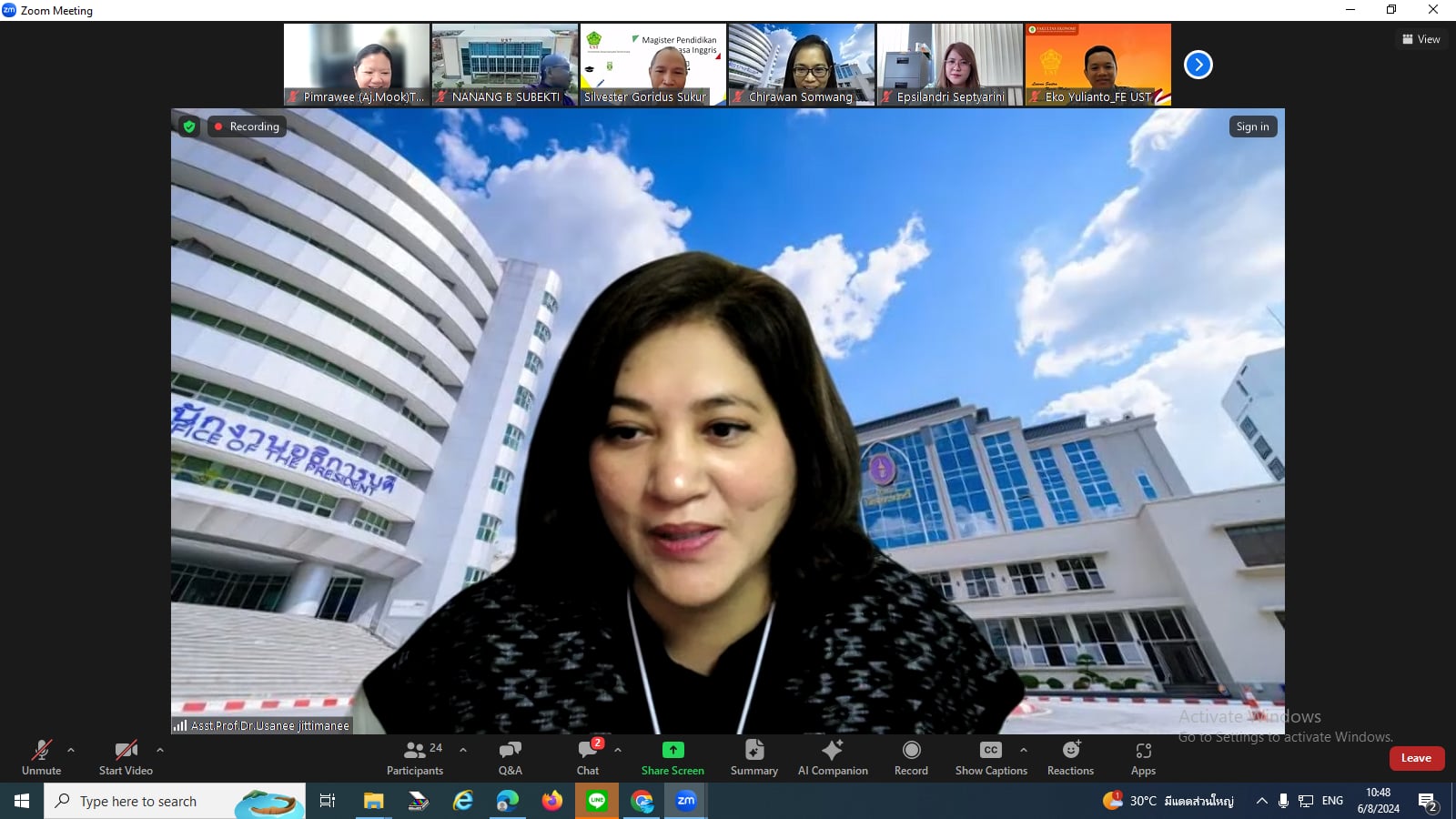Viewport: 1456px width, 819px height.
Task: Open the Participants panel
Action: [414, 757]
